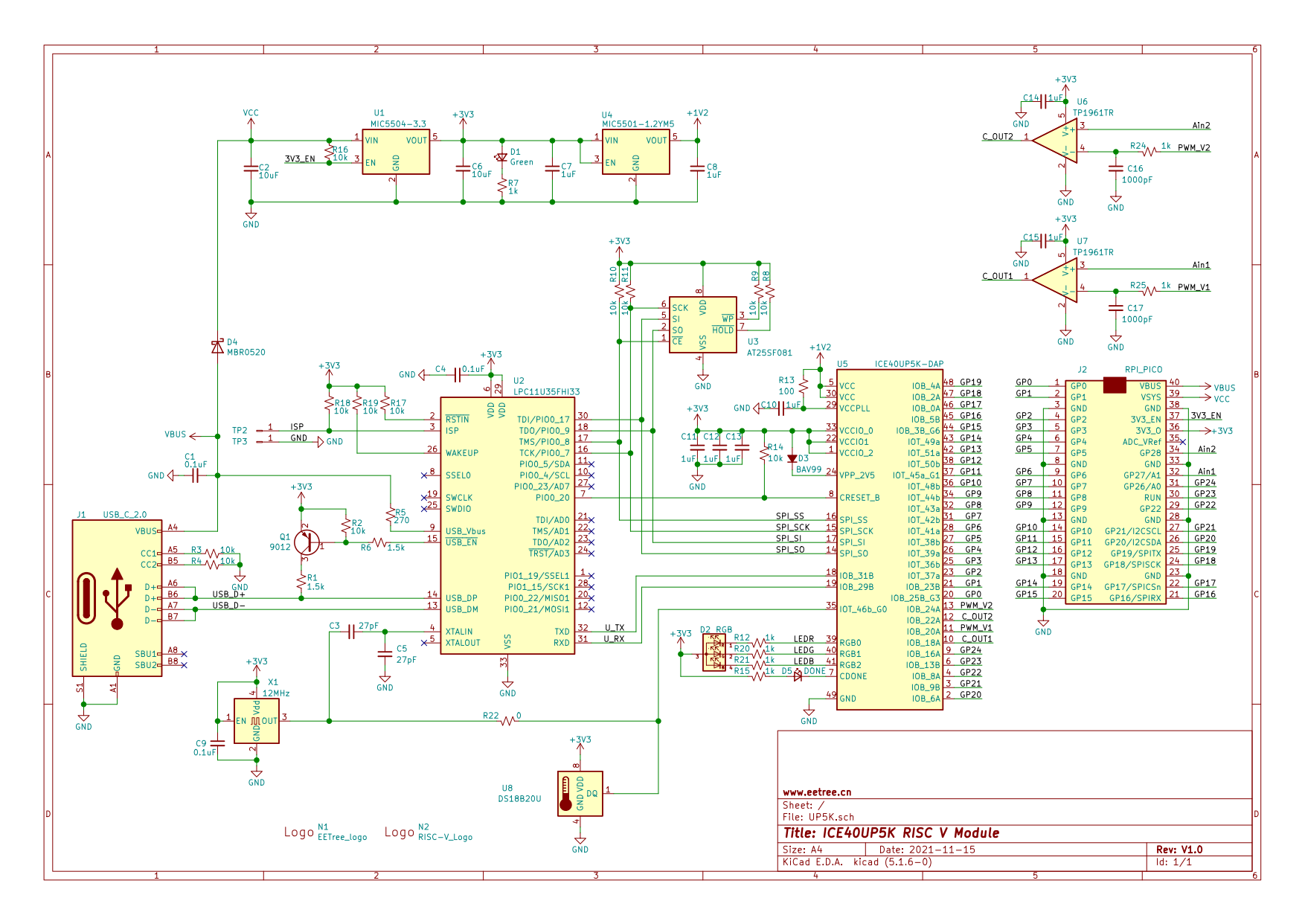Screen dimensions: 1305x924
Task: Click the R22 zero-ohm resistor
Action: tap(507, 721)
